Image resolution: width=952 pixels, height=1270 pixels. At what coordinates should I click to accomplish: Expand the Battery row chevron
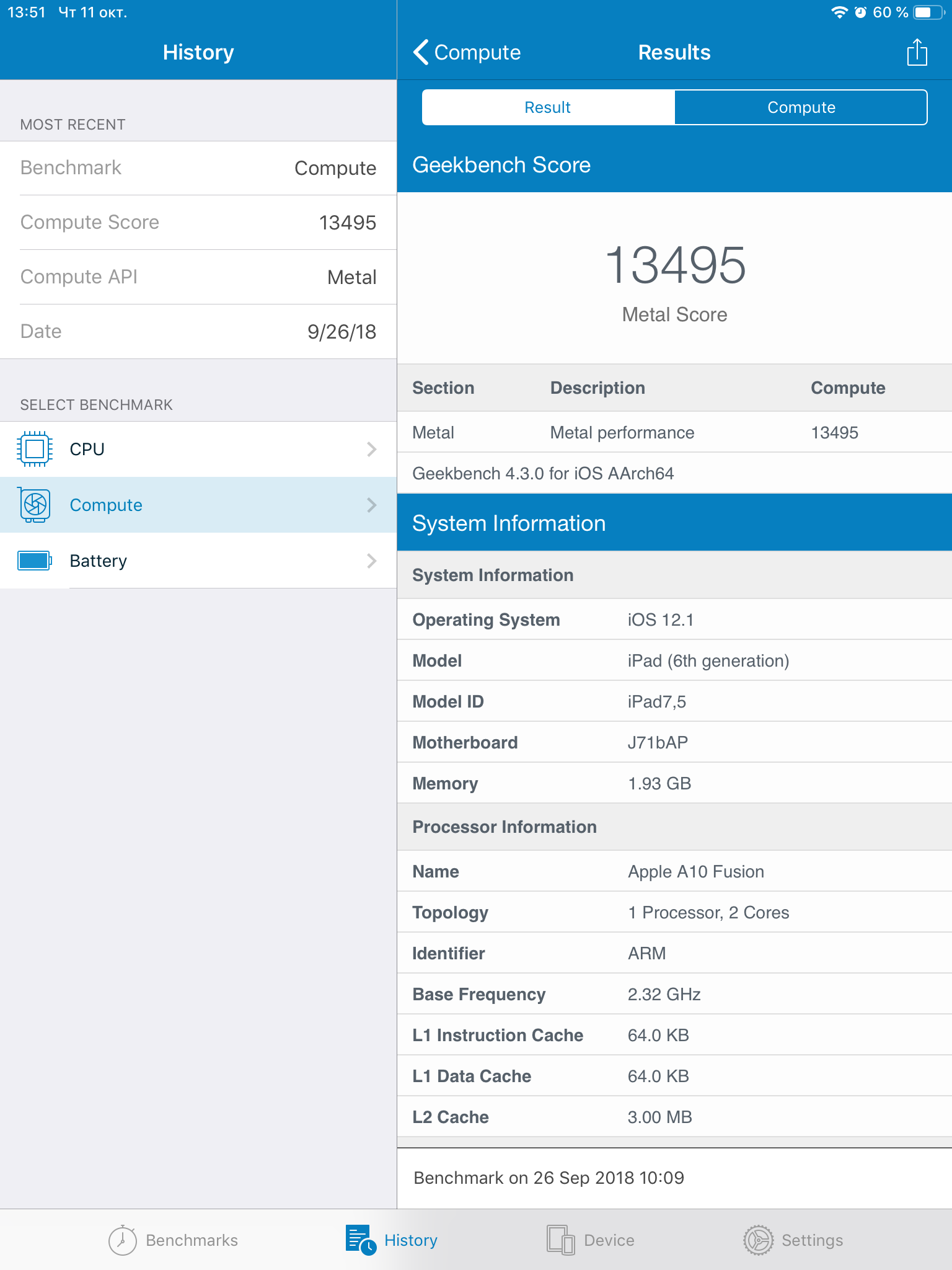(x=372, y=561)
